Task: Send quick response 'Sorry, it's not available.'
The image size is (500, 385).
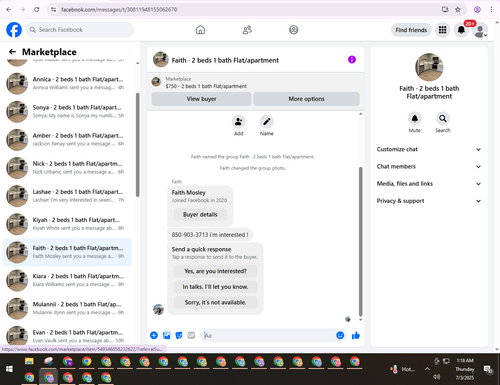Action: point(215,302)
